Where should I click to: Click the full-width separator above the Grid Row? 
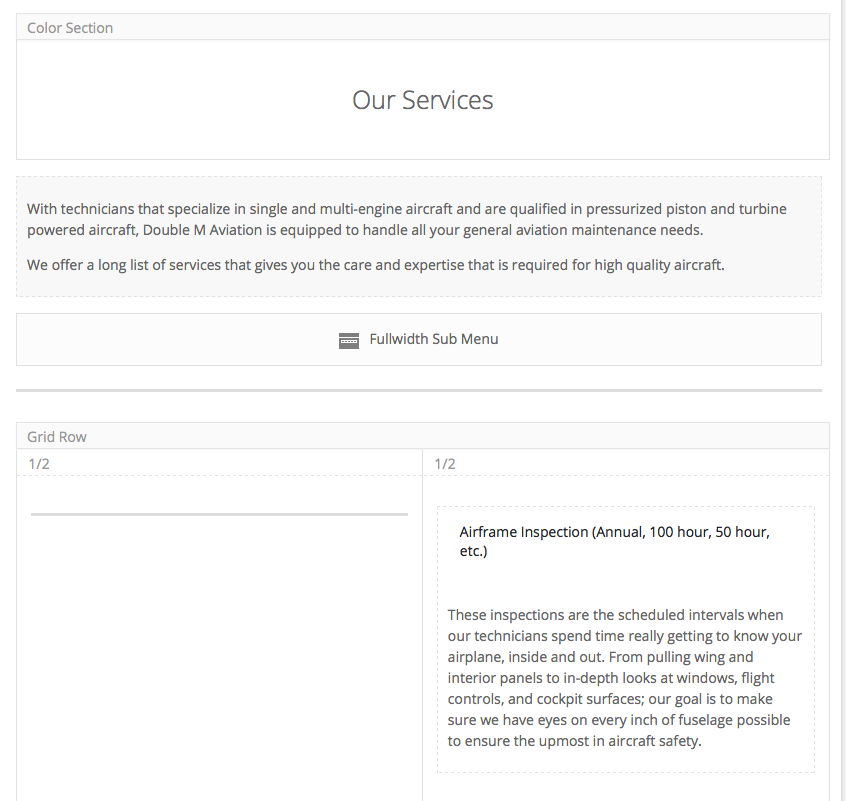point(419,390)
